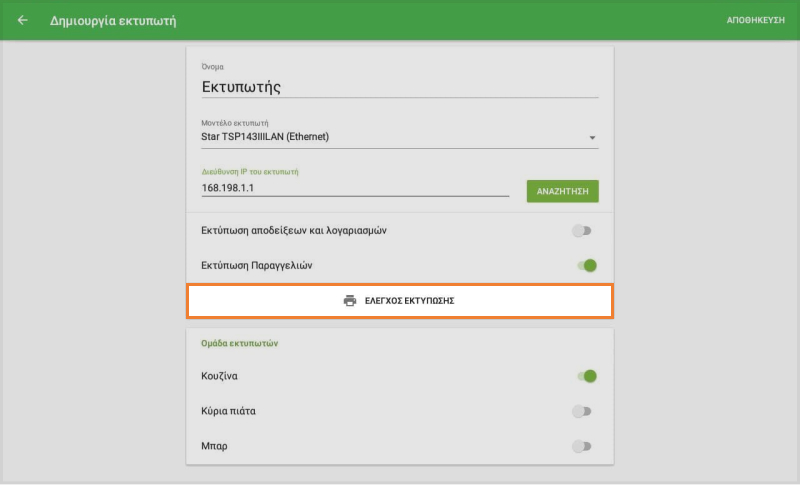The width and height of the screenshot is (800, 485).
Task: Click the IP address field 168.198.1.1
Action: pyautogui.click(x=355, y=188)
